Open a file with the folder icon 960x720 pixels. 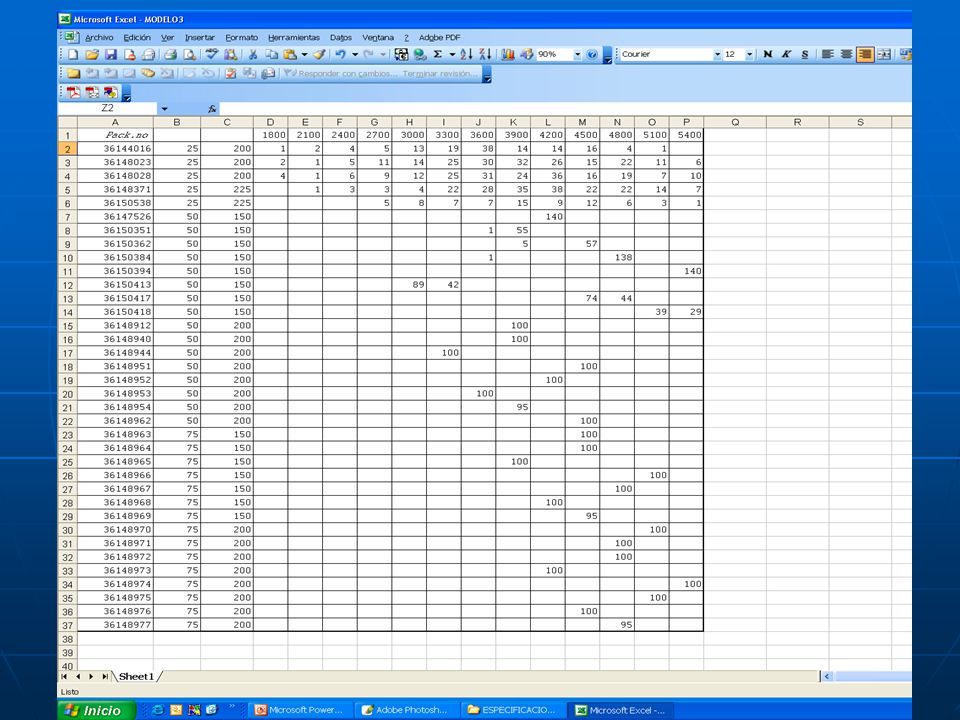(92, 54)
